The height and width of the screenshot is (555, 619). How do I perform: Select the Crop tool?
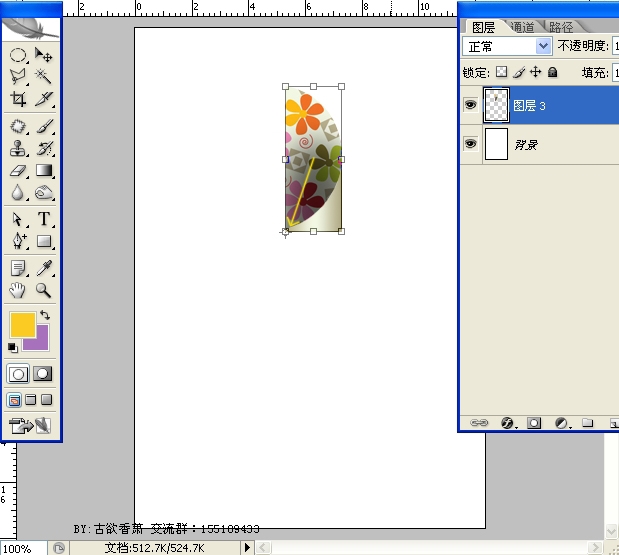(x=18, y=99)
